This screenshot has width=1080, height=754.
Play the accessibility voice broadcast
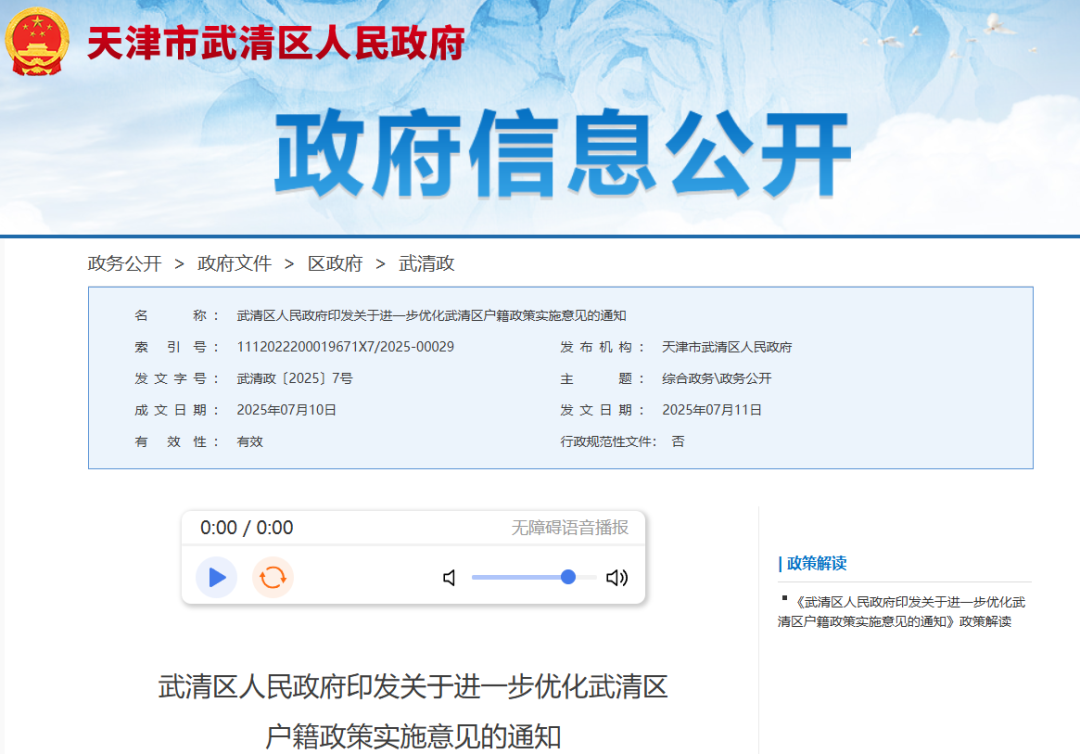coord(216,577)
